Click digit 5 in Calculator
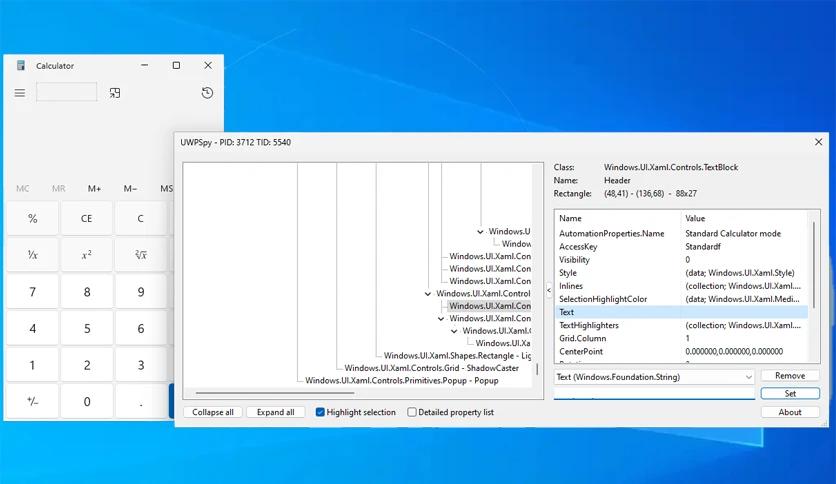 86,328
